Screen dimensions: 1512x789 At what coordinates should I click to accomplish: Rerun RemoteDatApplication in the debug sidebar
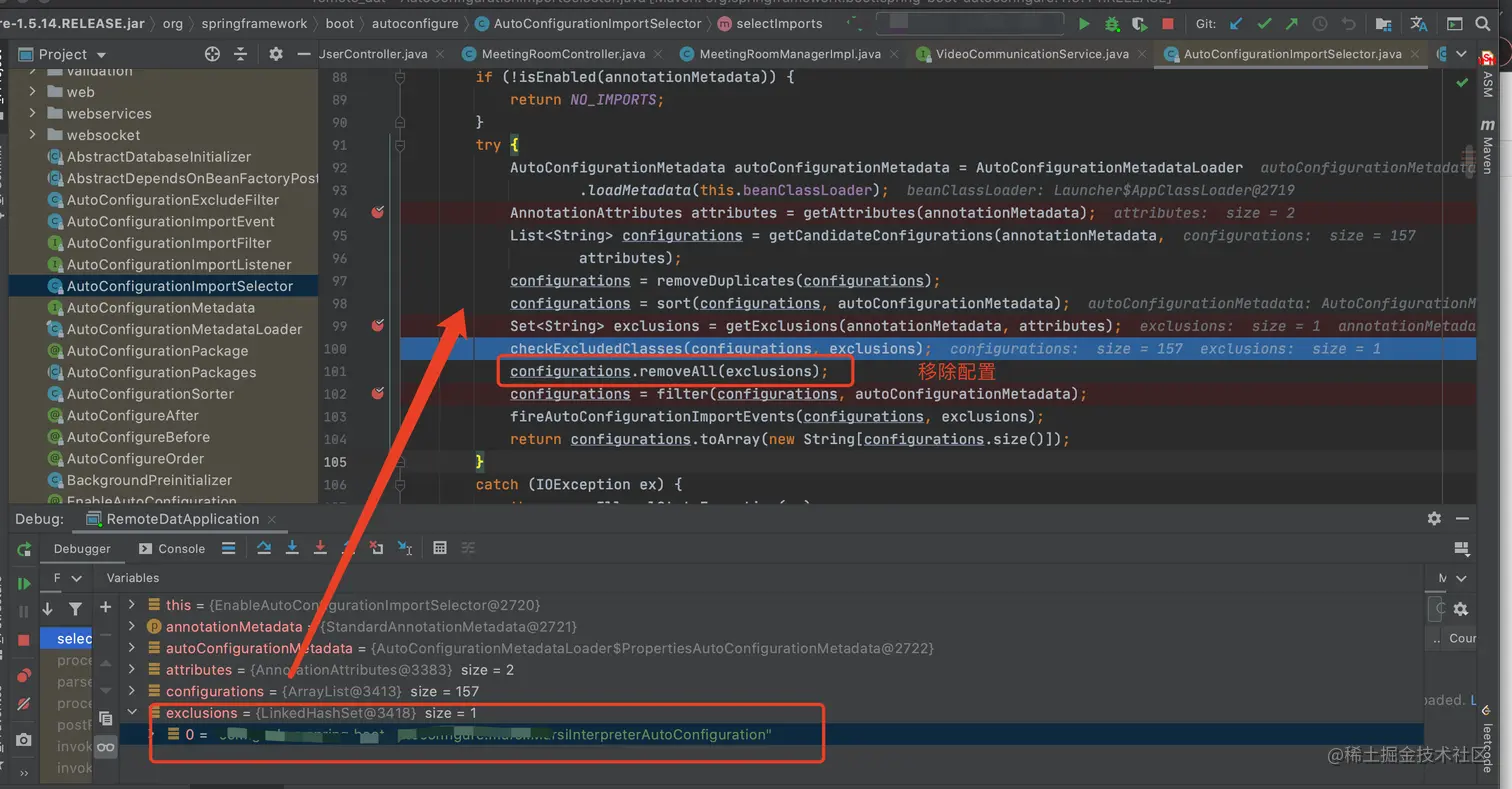24,550
